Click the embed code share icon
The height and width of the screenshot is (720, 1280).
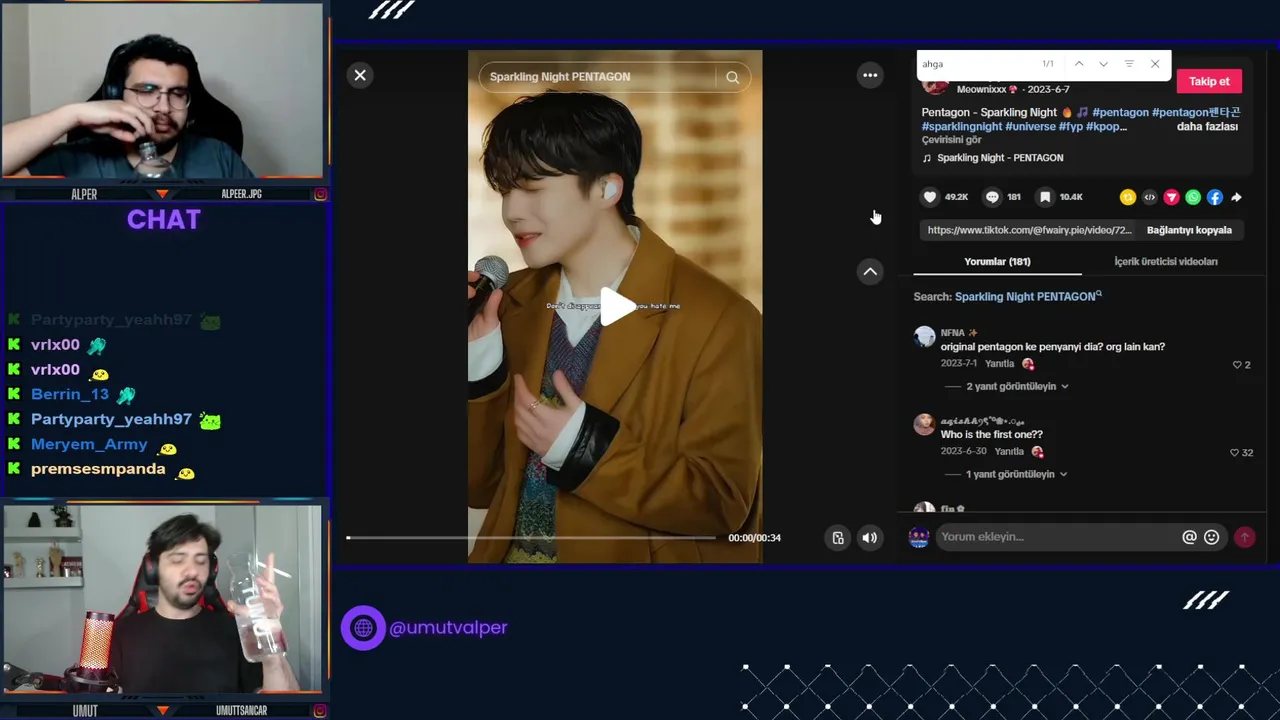pos(1149,197)
